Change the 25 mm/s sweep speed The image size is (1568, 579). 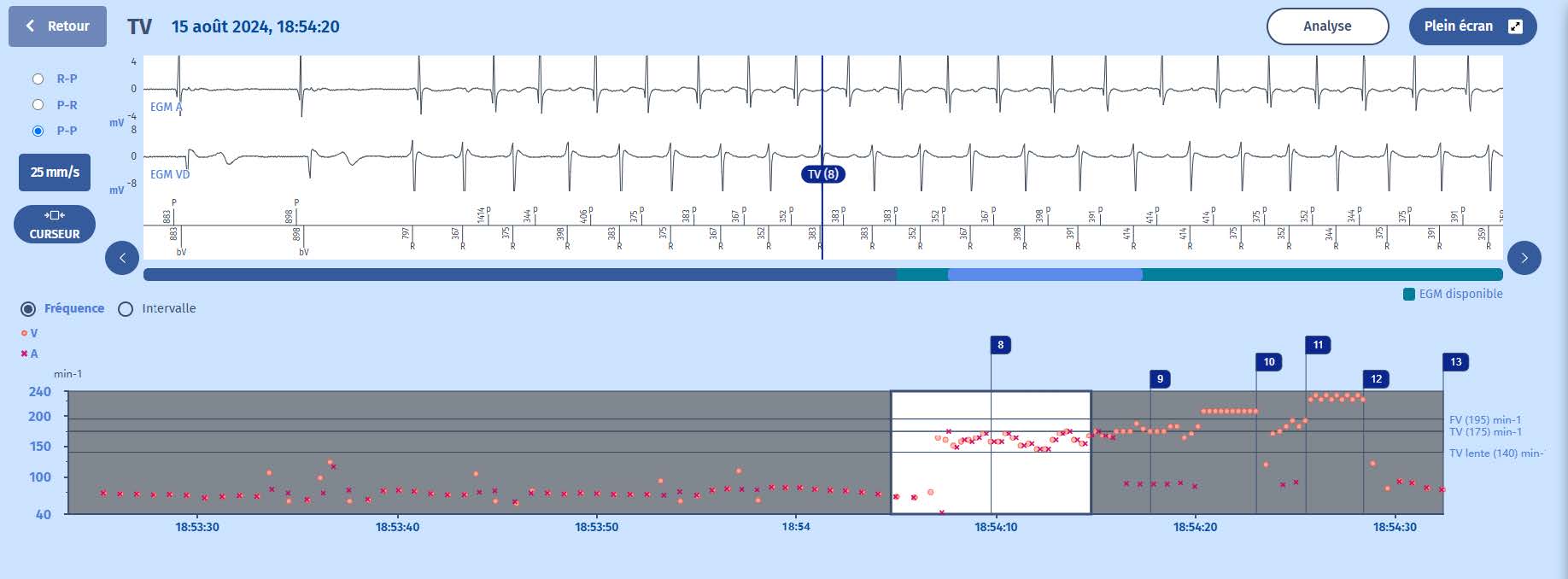coord(55,173)
